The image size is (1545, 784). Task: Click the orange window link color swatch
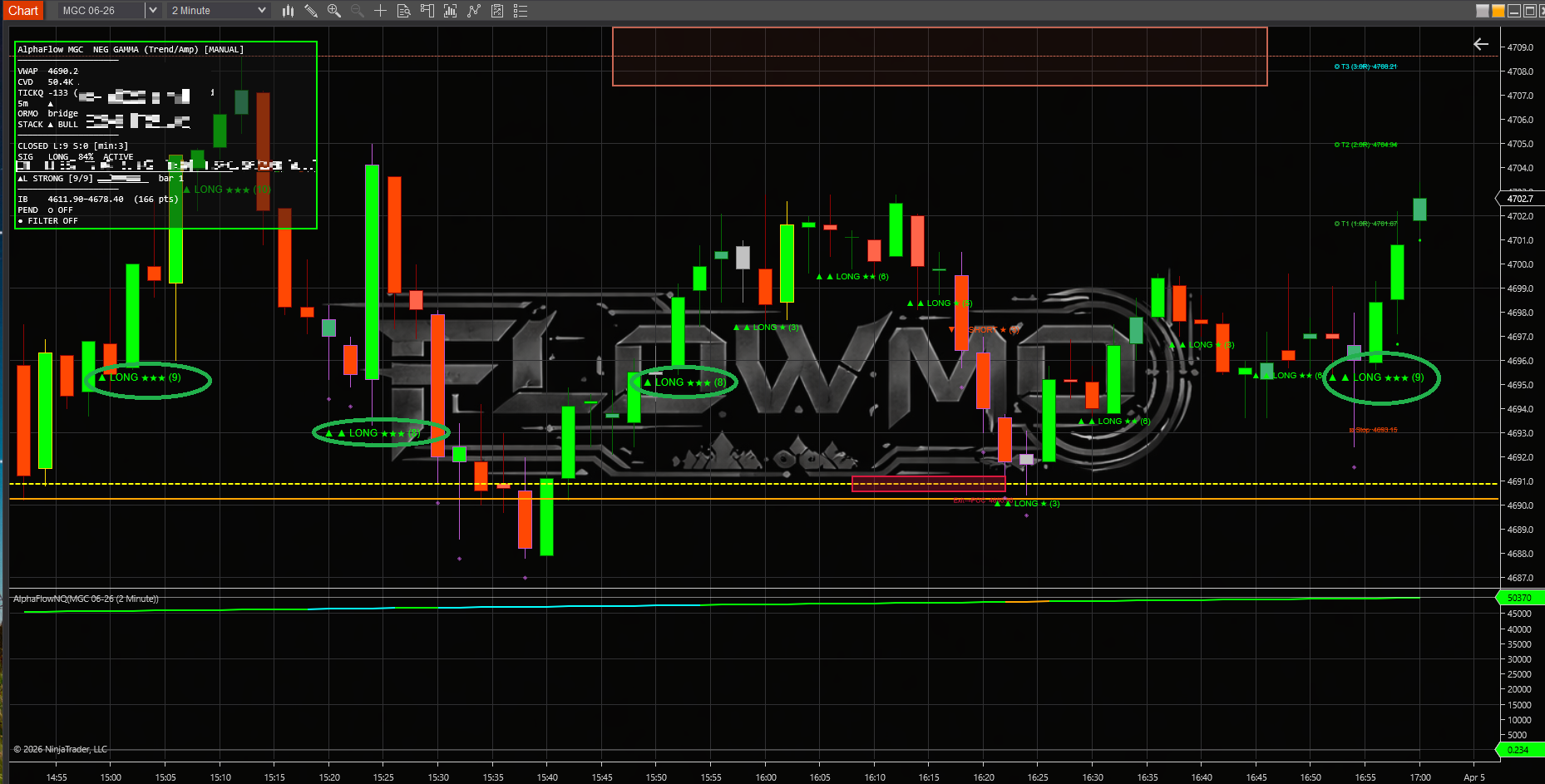click(1498, 11)
